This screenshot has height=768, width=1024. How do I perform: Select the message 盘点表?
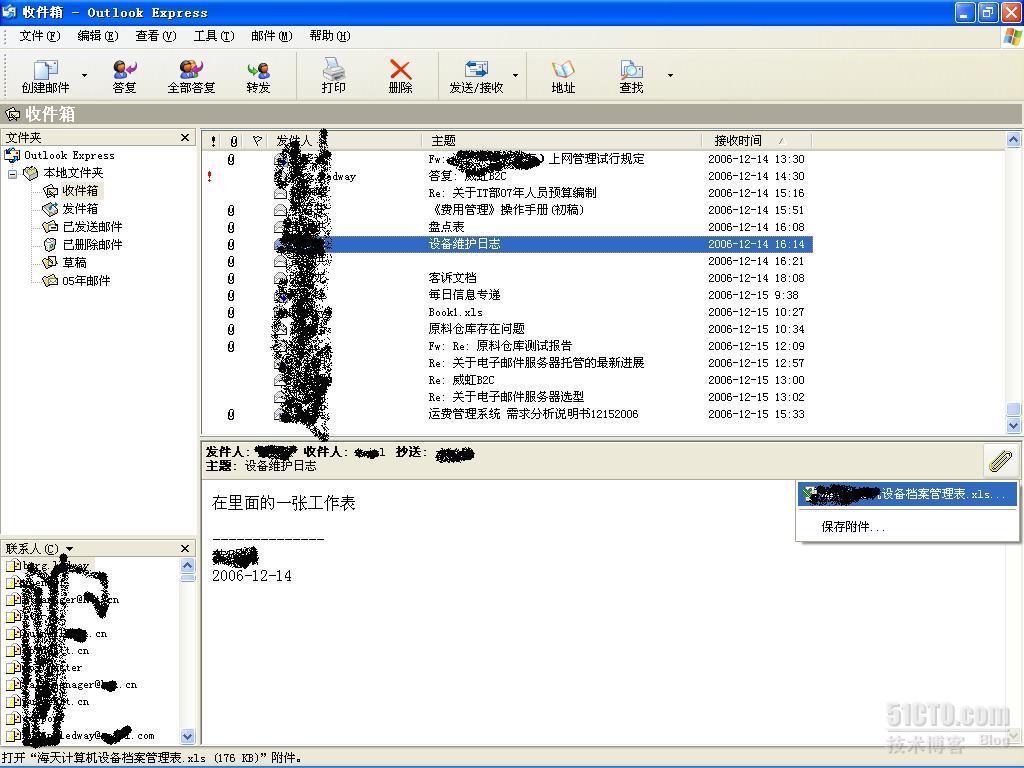[507, 227]
